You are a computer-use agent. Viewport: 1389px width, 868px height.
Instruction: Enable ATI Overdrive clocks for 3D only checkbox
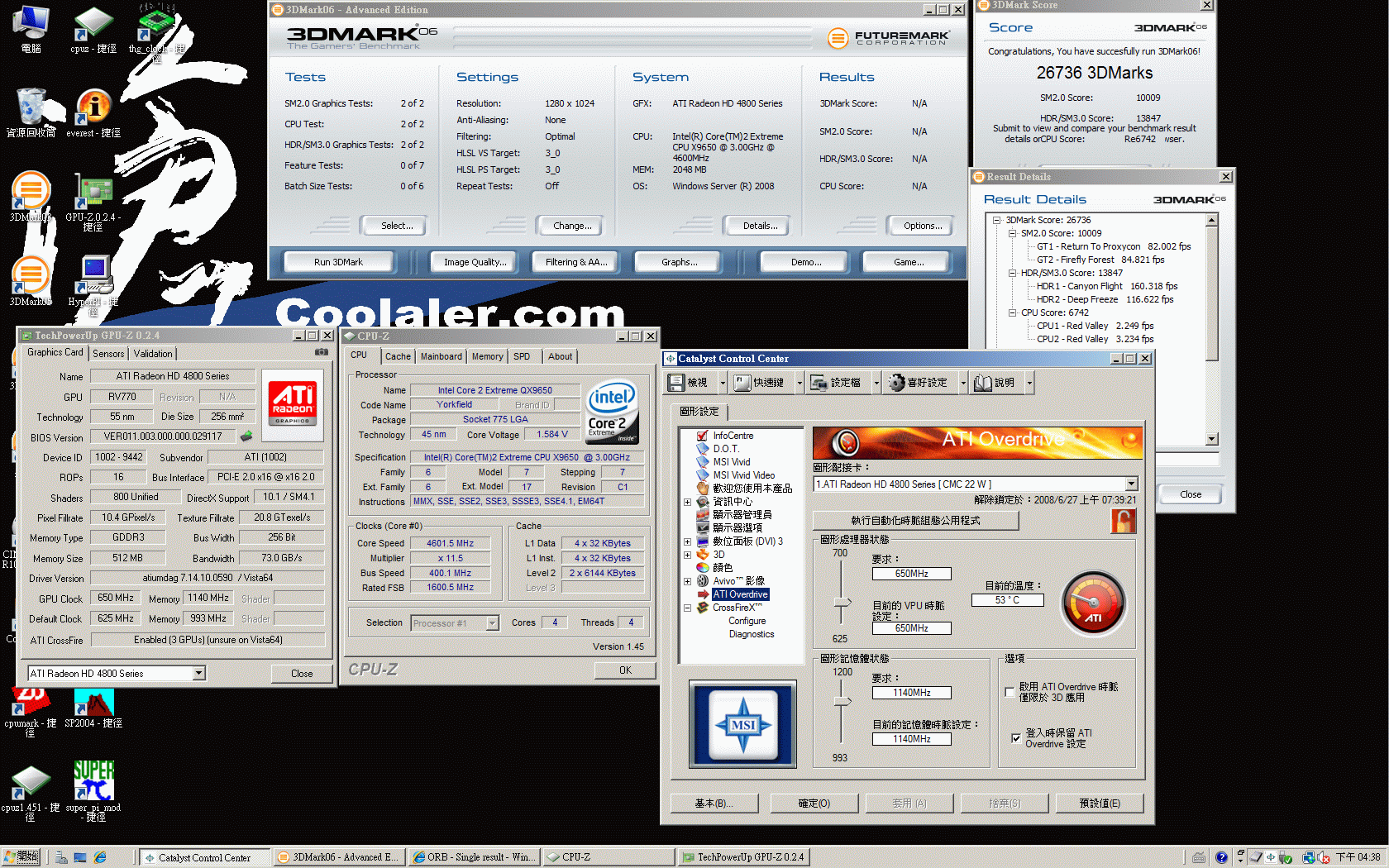click(1010, 692)
